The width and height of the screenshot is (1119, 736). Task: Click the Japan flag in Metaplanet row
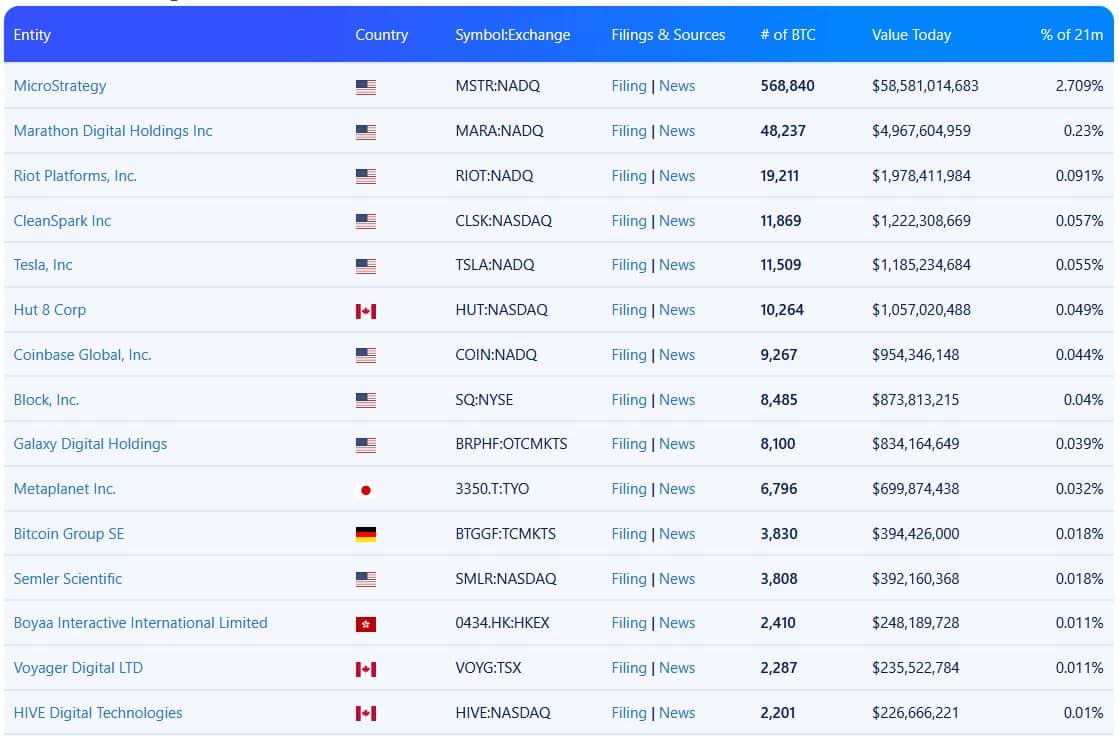point(366,490)
